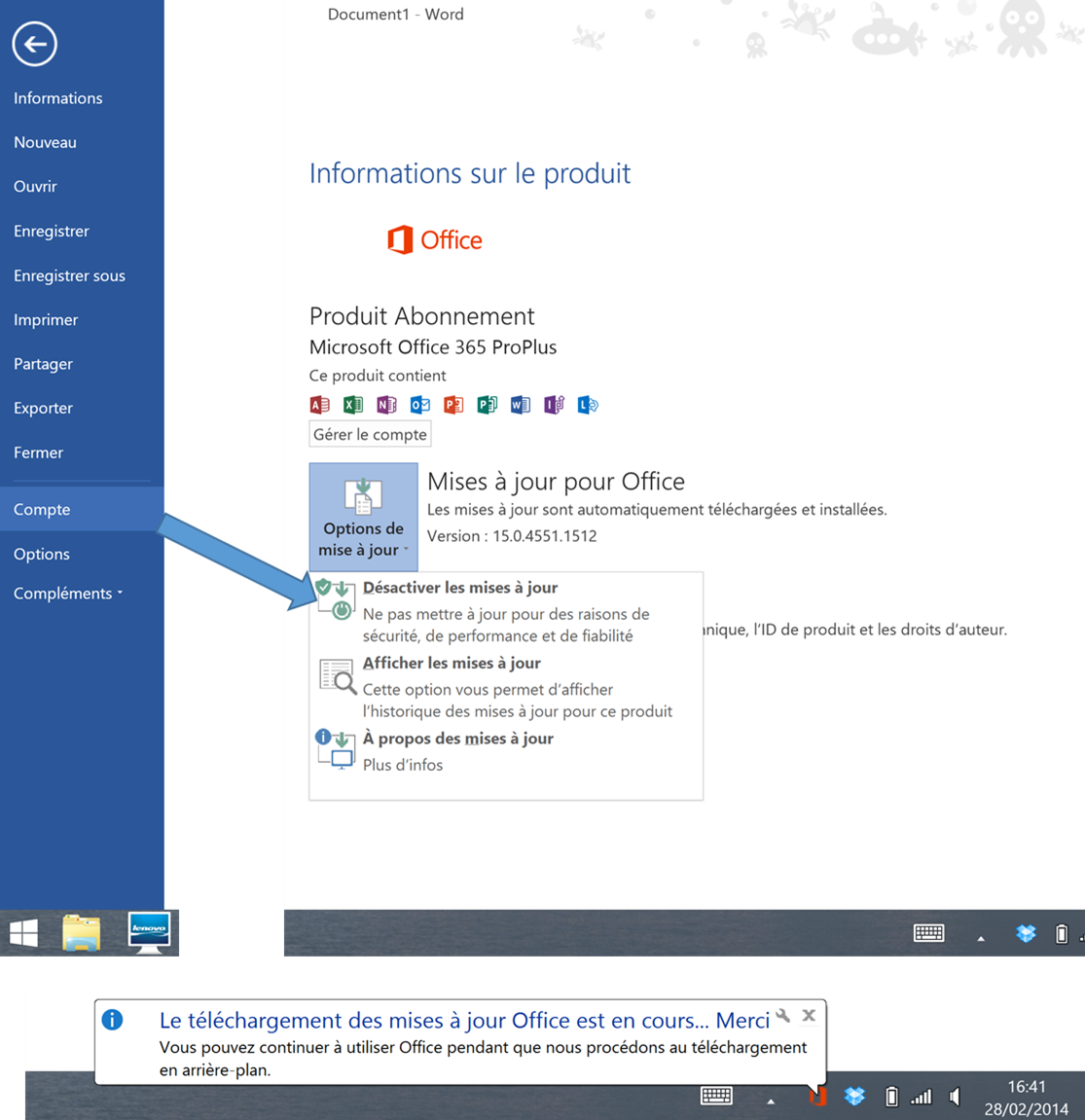Click the taskbar clock showing 16:41
Viewport: 1085px width, 1120px height.
pyautogui.click(x=1026, y=1098)
